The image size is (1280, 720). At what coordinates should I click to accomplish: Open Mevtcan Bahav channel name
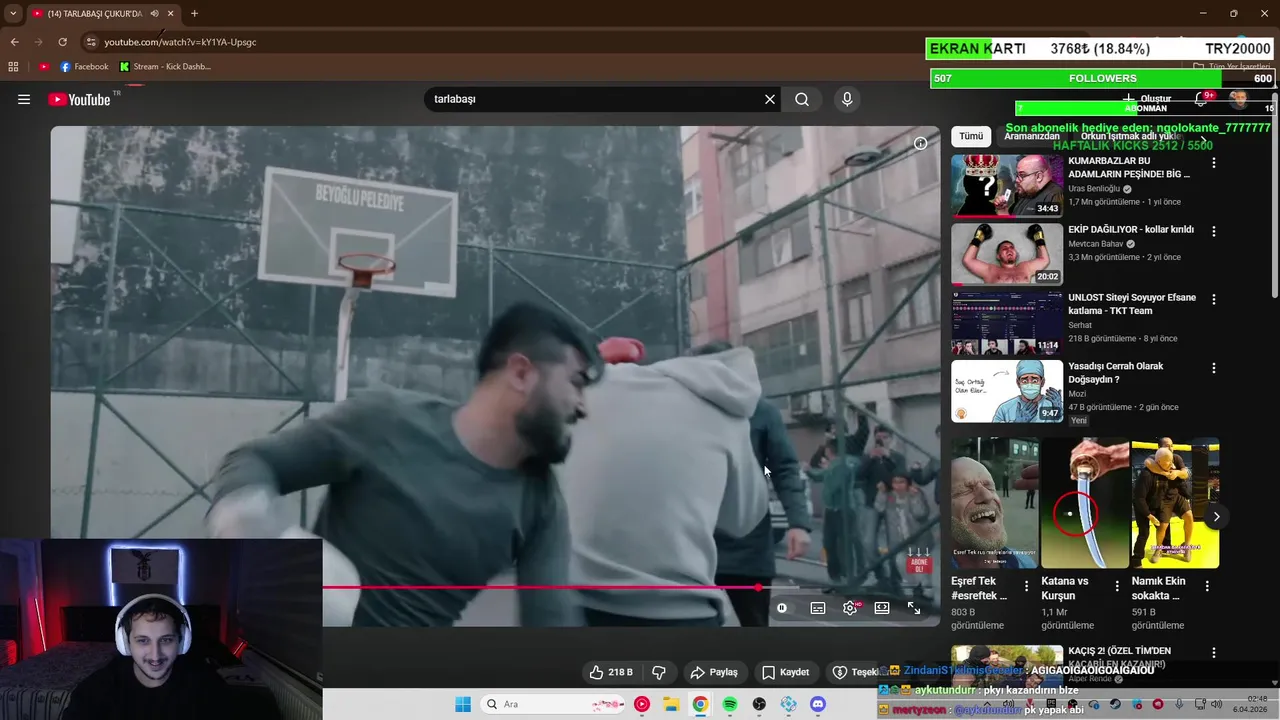click(1095, 244)
